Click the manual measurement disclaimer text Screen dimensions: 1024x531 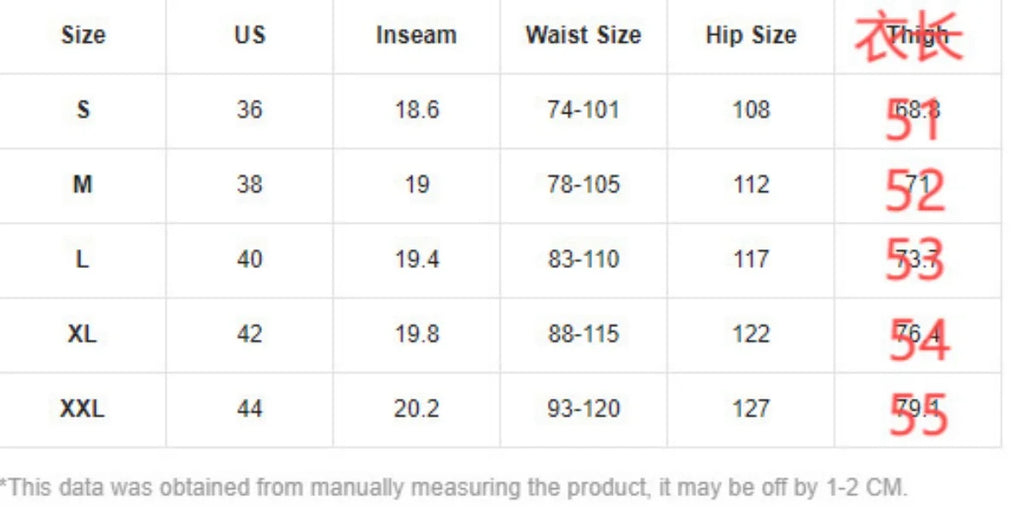453,489
